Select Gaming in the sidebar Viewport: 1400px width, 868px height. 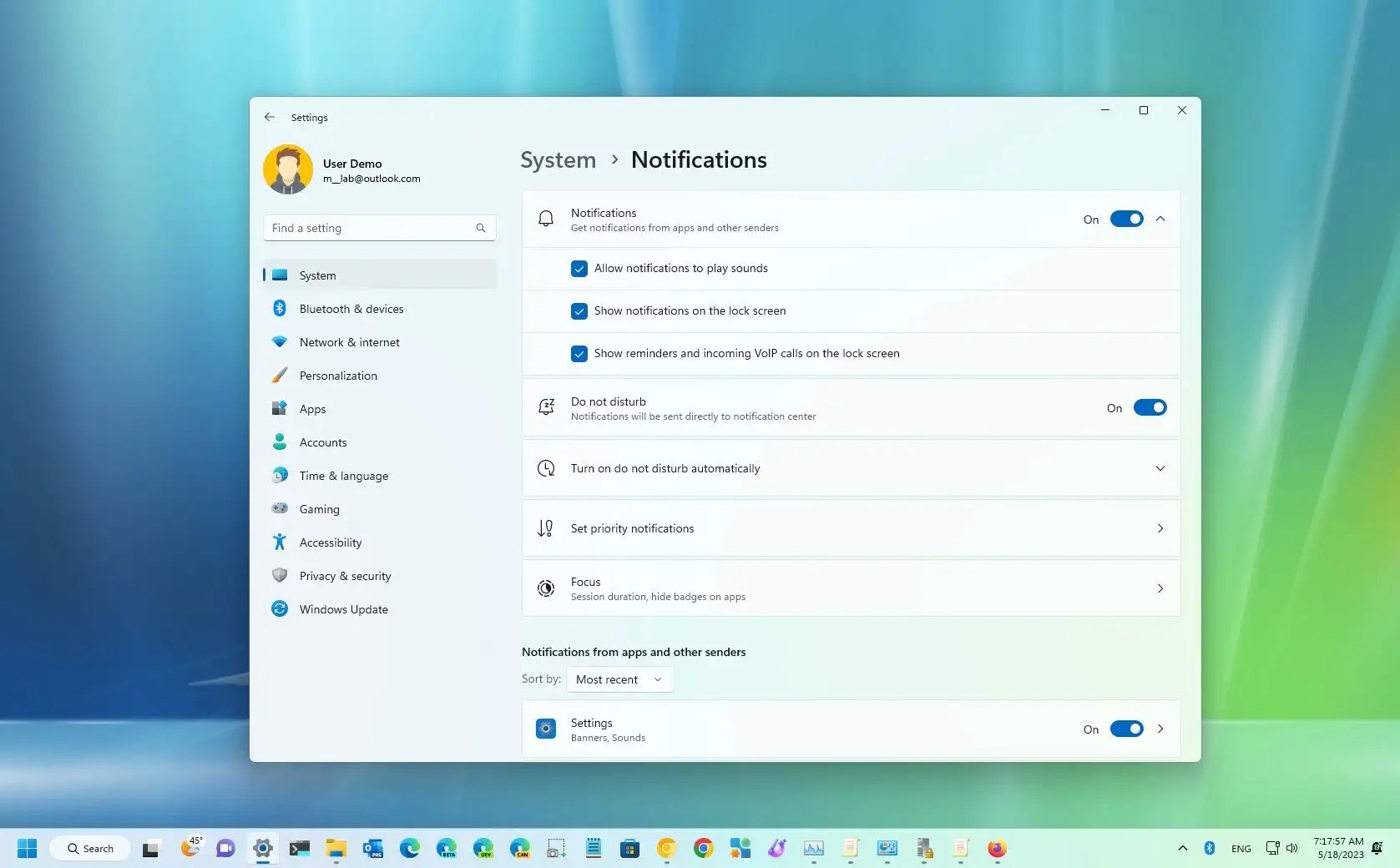[x=319, y=508]
